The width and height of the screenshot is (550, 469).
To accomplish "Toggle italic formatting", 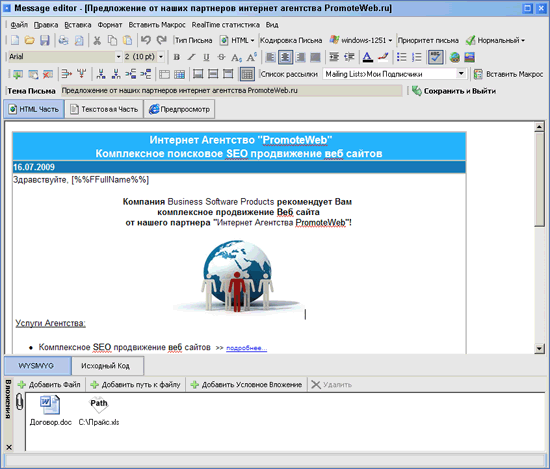I will (x=192, y=57).
